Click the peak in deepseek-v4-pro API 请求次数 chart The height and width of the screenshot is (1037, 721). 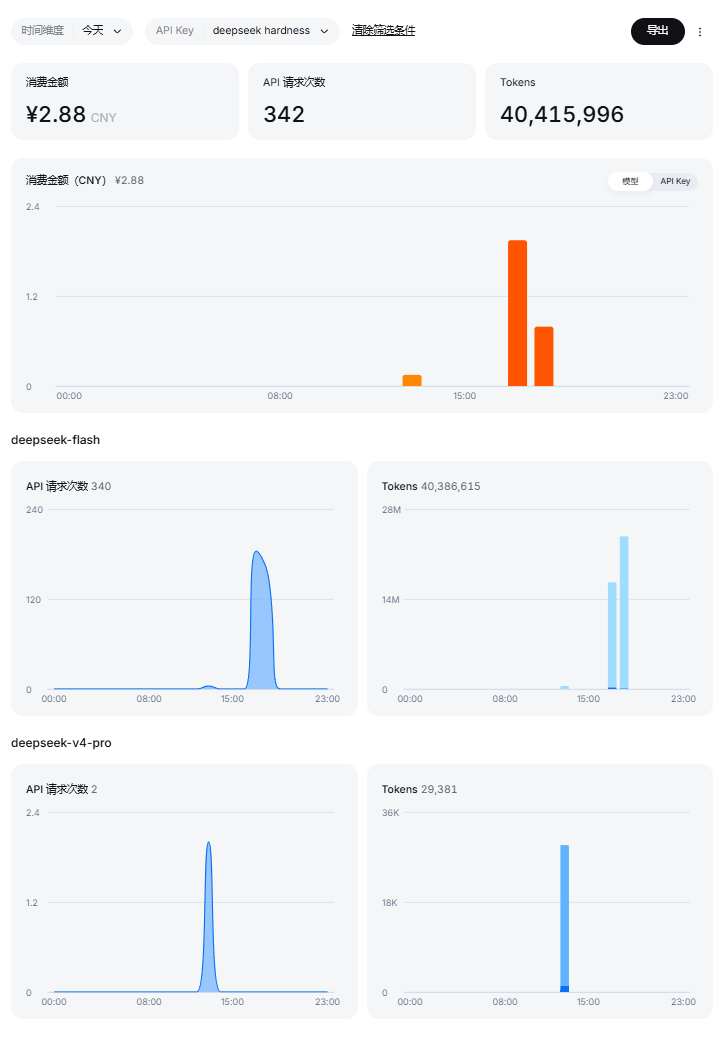tap(208, 844)
